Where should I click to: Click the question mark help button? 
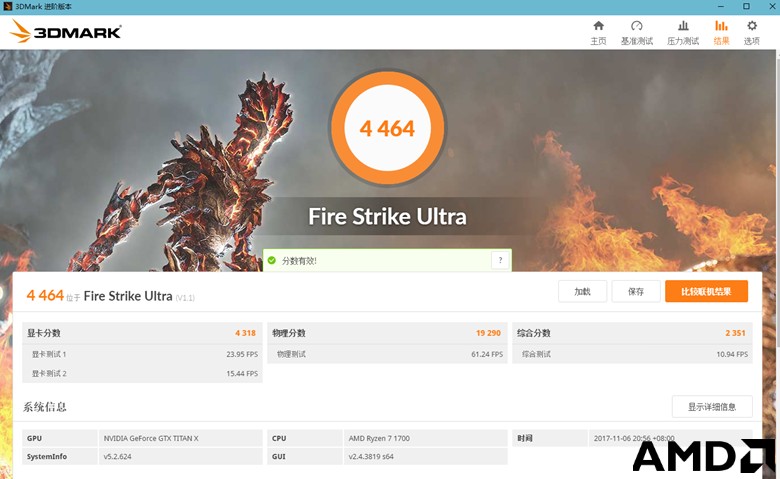tap(500, 260)
